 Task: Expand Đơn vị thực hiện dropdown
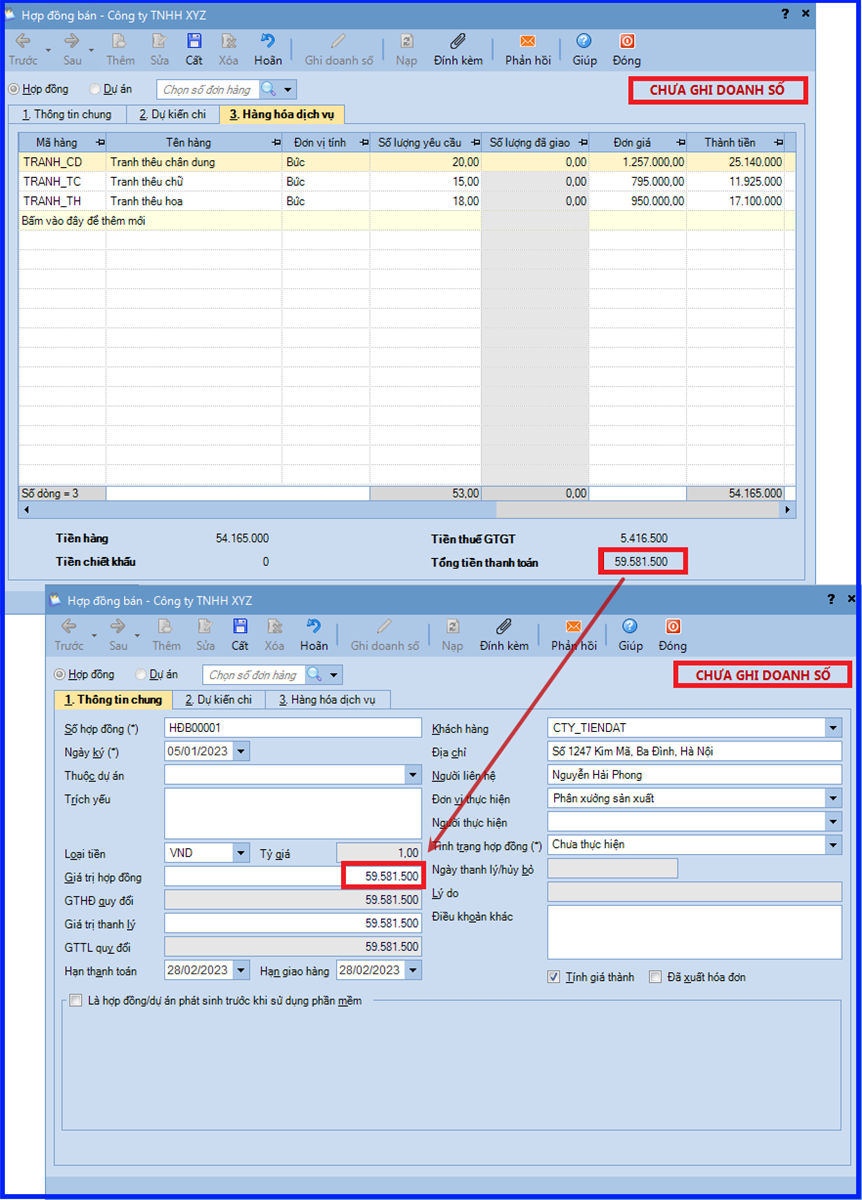(833, 798)
